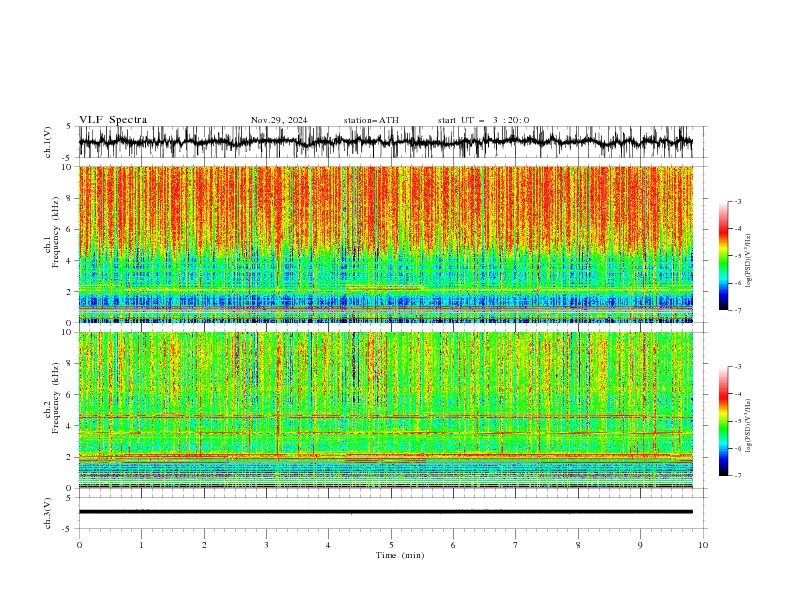Screen dimensions: 792x612
Task: Click the '5' tick on the time axis
Action: (x=391, y=545)
